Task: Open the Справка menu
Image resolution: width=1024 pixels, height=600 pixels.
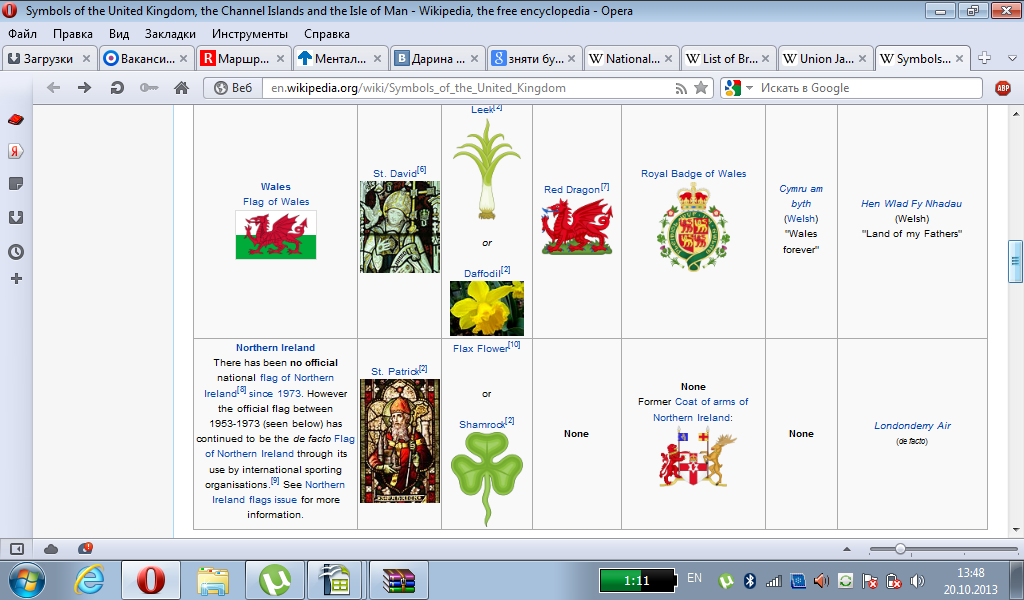Action: (x=327, y=34)
